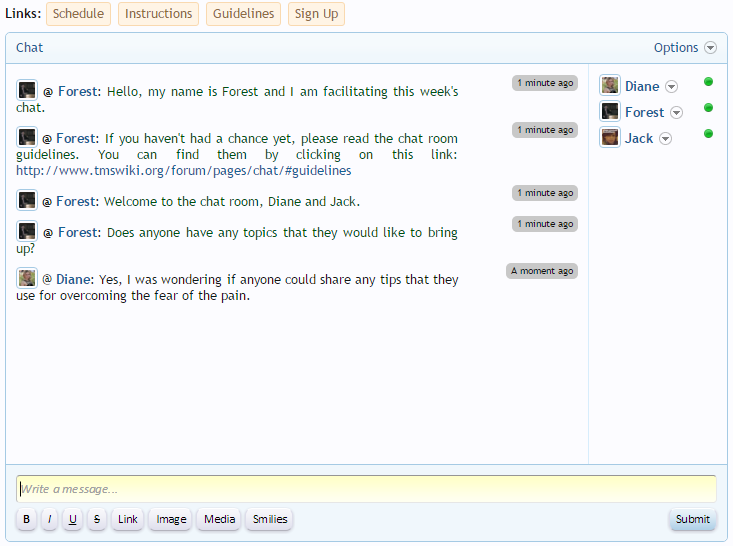This screenshot has height=546, width=733.
Task: Expand Jack's user dropdown arrow
Action: pos(665,139)
